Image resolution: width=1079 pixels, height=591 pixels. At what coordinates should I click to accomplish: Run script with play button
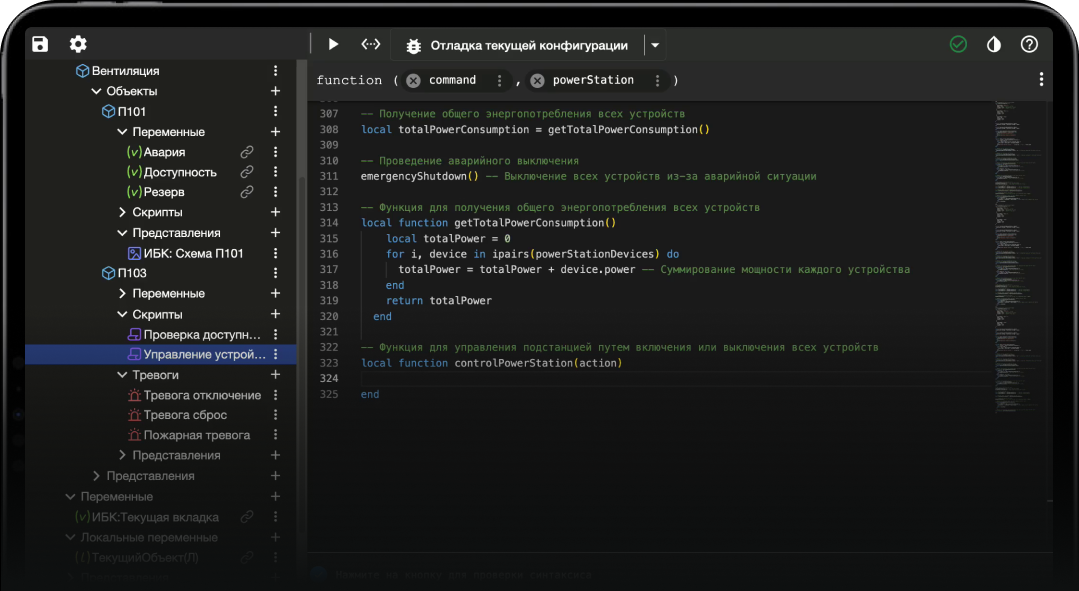pyautogui.click(x=333, y=44)
